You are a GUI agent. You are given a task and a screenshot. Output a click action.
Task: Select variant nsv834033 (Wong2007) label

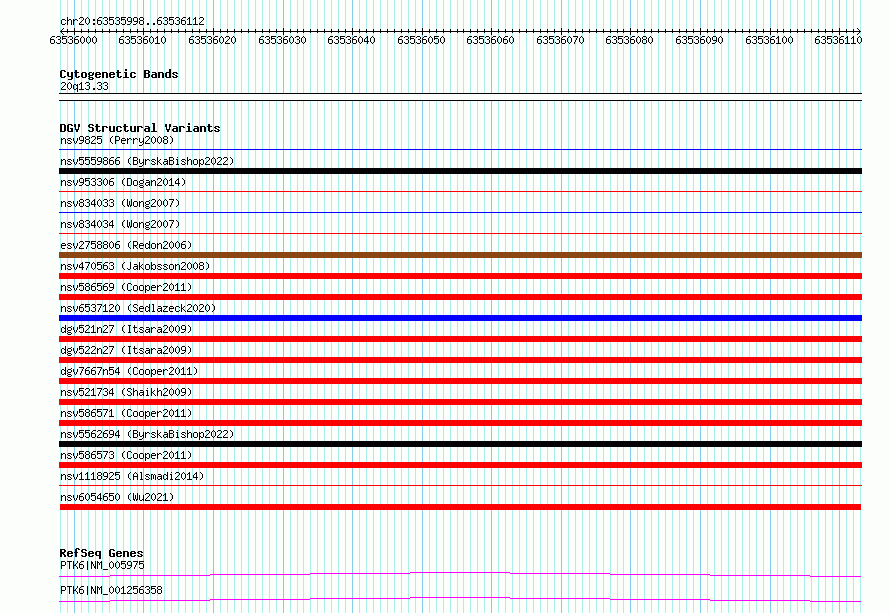[x=120, y=203]
